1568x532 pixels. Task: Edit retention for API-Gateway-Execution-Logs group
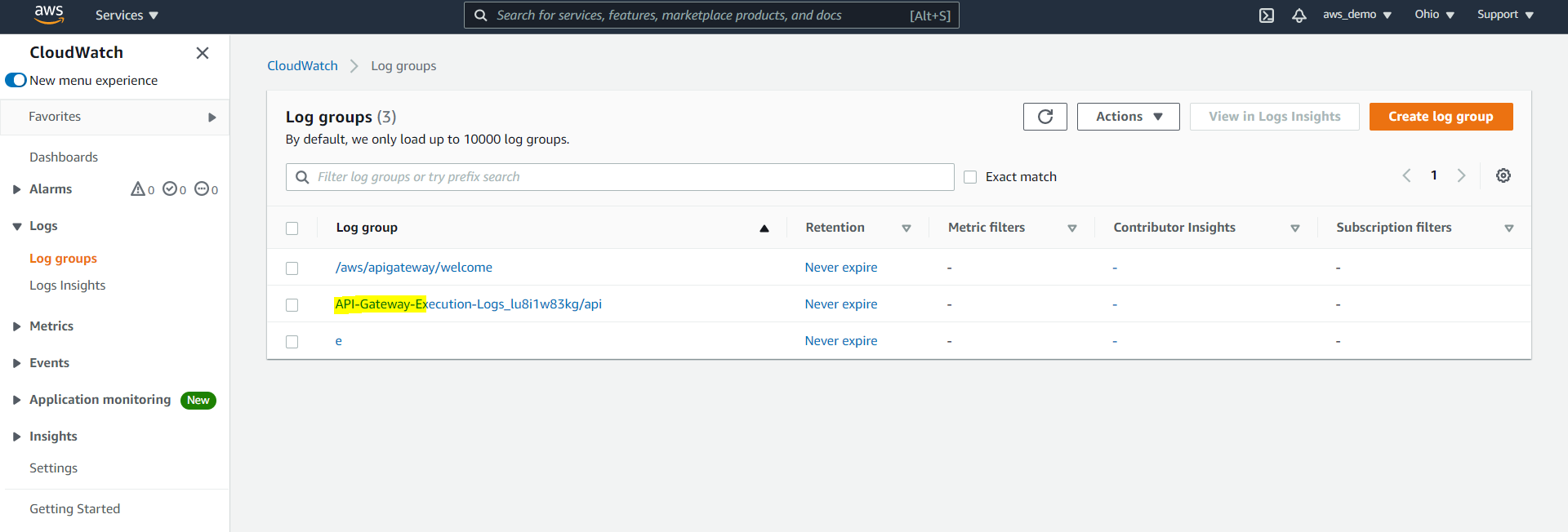tap(841, 304)
